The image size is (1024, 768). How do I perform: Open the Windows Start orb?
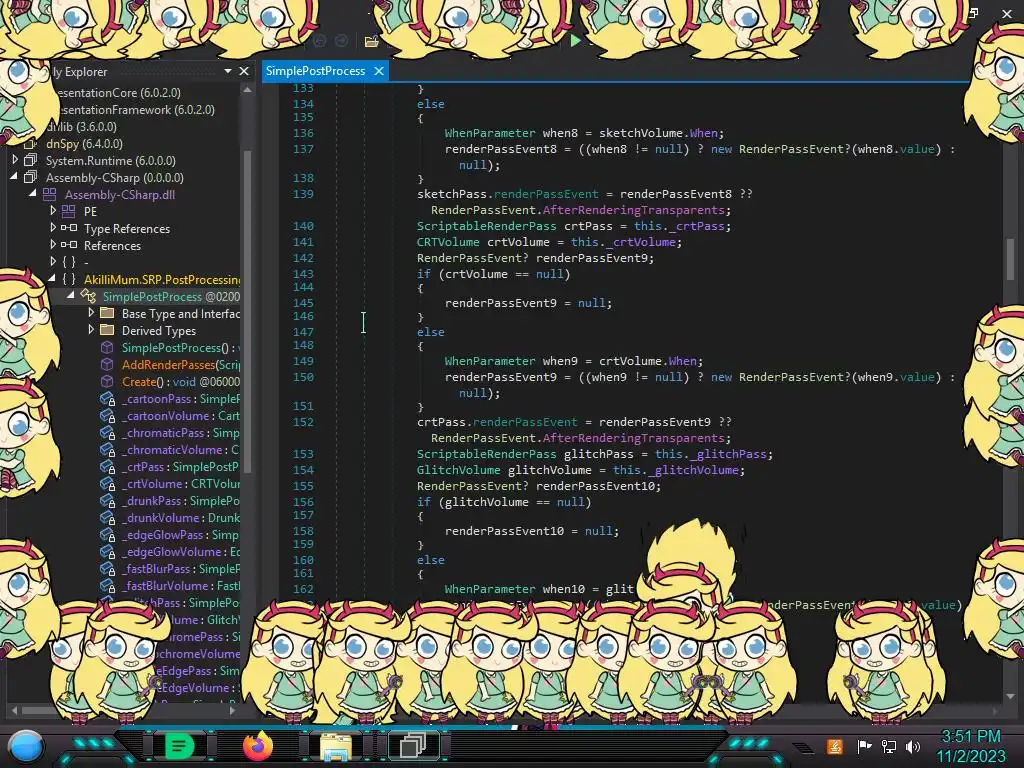click(26, 746)
